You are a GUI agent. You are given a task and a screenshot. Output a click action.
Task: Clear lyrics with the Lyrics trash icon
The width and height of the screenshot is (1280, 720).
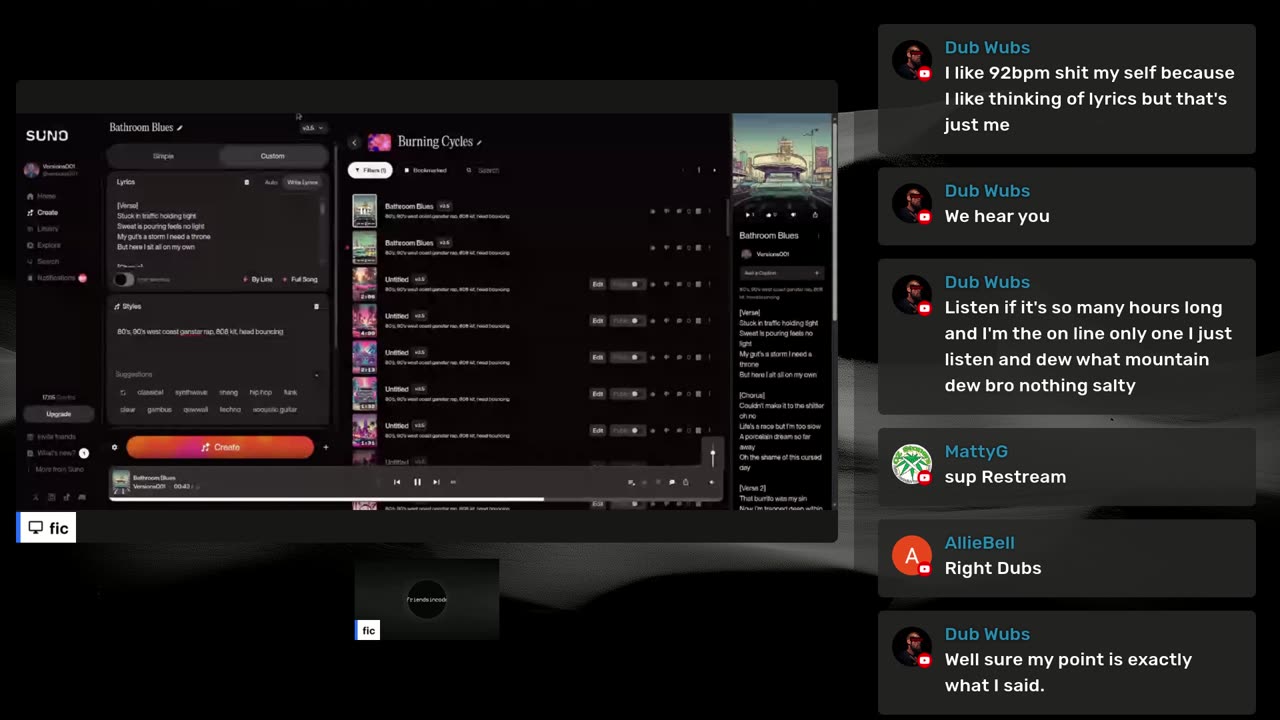pyautogui.click(x=247, y=182)
